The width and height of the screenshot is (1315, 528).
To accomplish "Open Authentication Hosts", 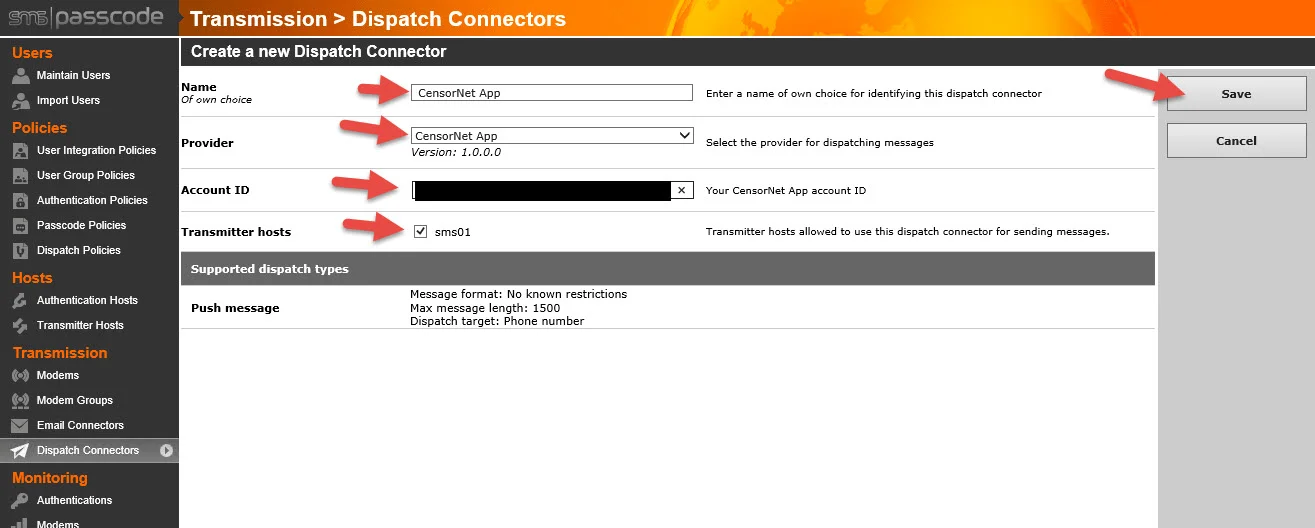I will point(87,301).
